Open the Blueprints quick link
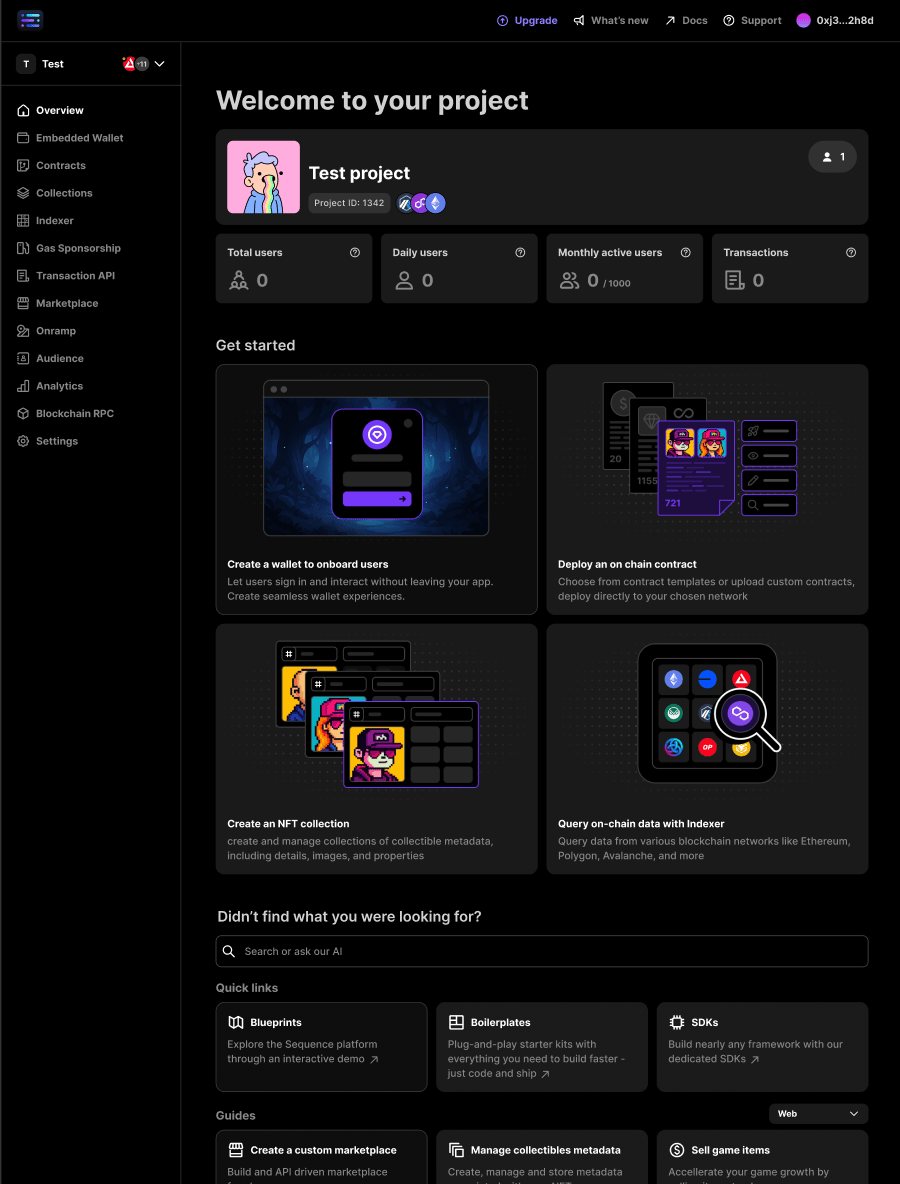The width and height of the screenshot is (900, 1184). [322, 1047]
